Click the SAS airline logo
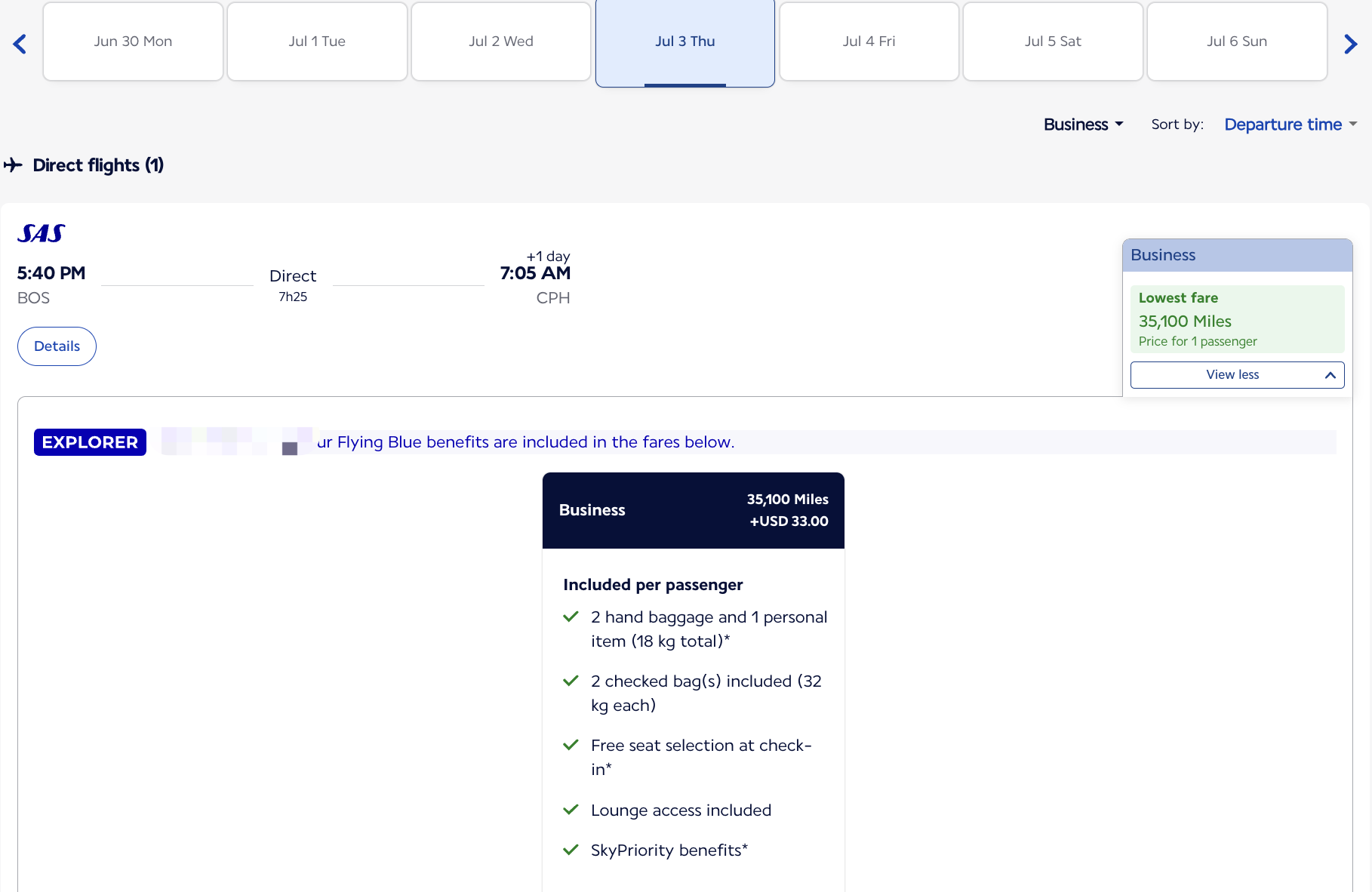Viewport: 1372px width, 892px height. point(42,233)
